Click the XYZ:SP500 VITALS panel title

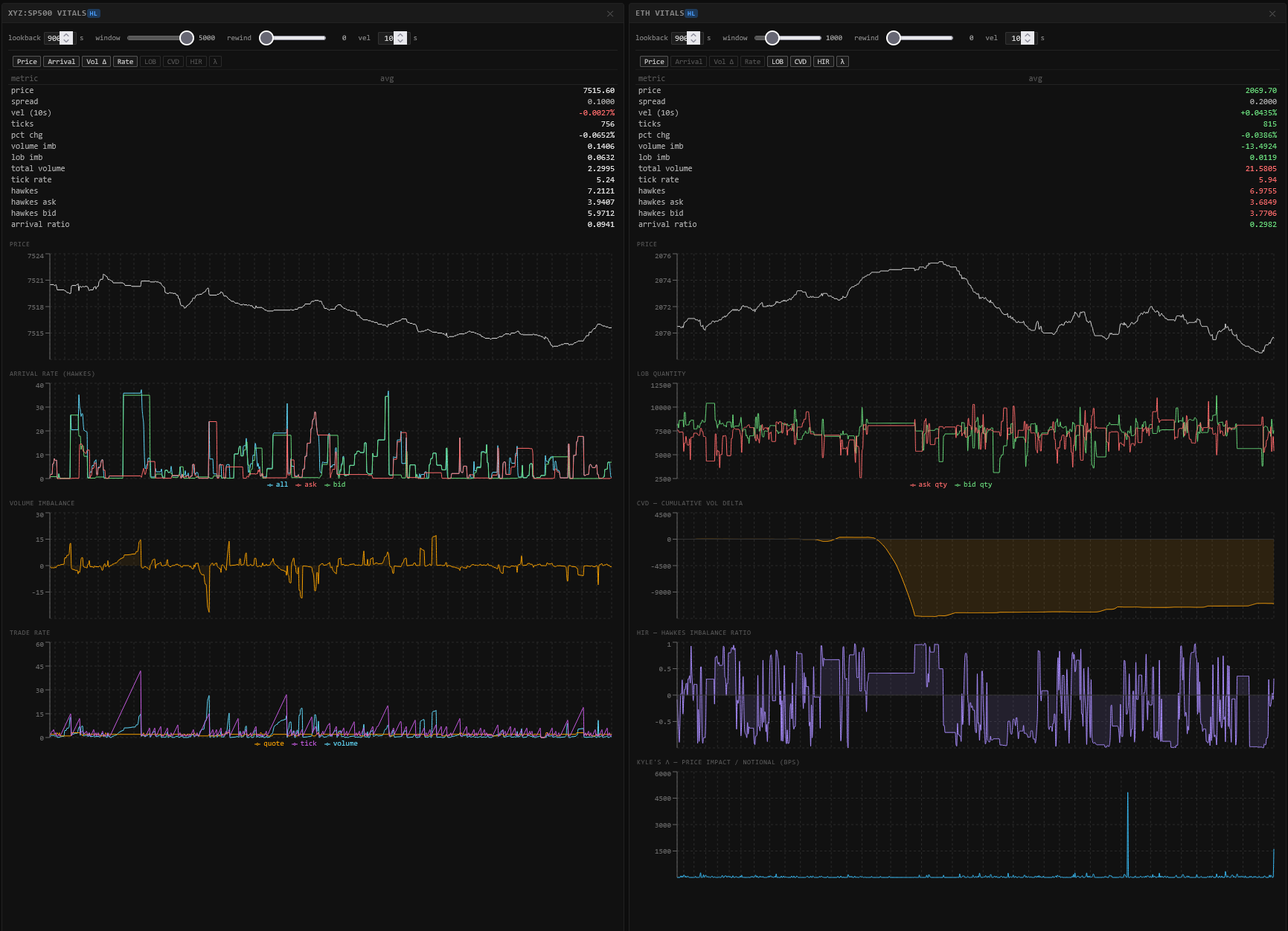pyautogui.click(x=47, y=13)
